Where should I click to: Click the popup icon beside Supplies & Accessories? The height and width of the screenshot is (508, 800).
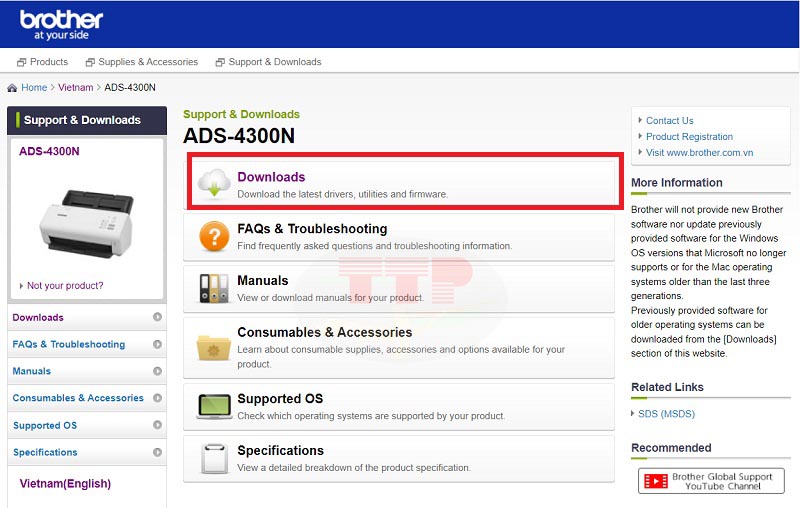click(90, 62)
